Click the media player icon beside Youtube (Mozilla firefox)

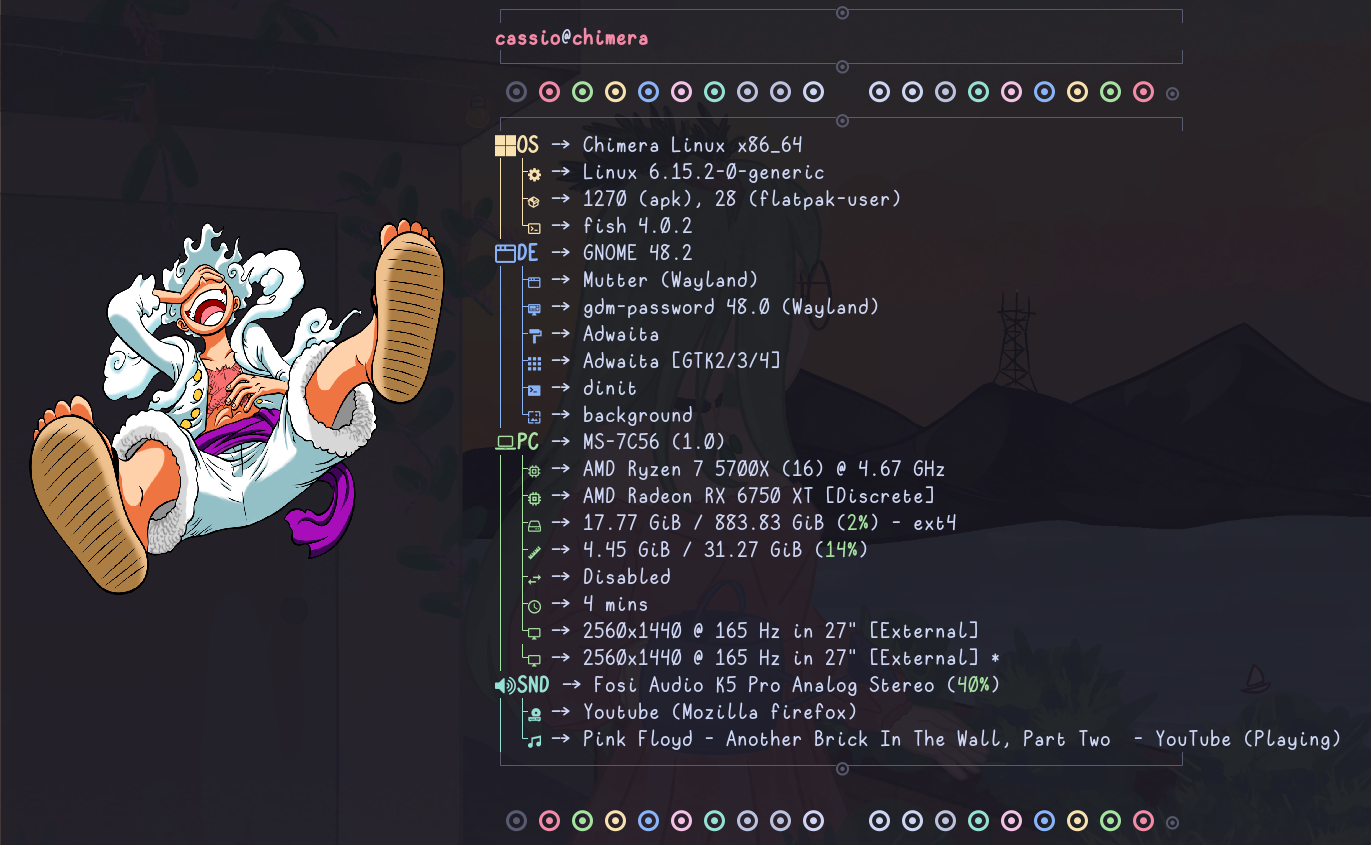[x=534, y=714]
